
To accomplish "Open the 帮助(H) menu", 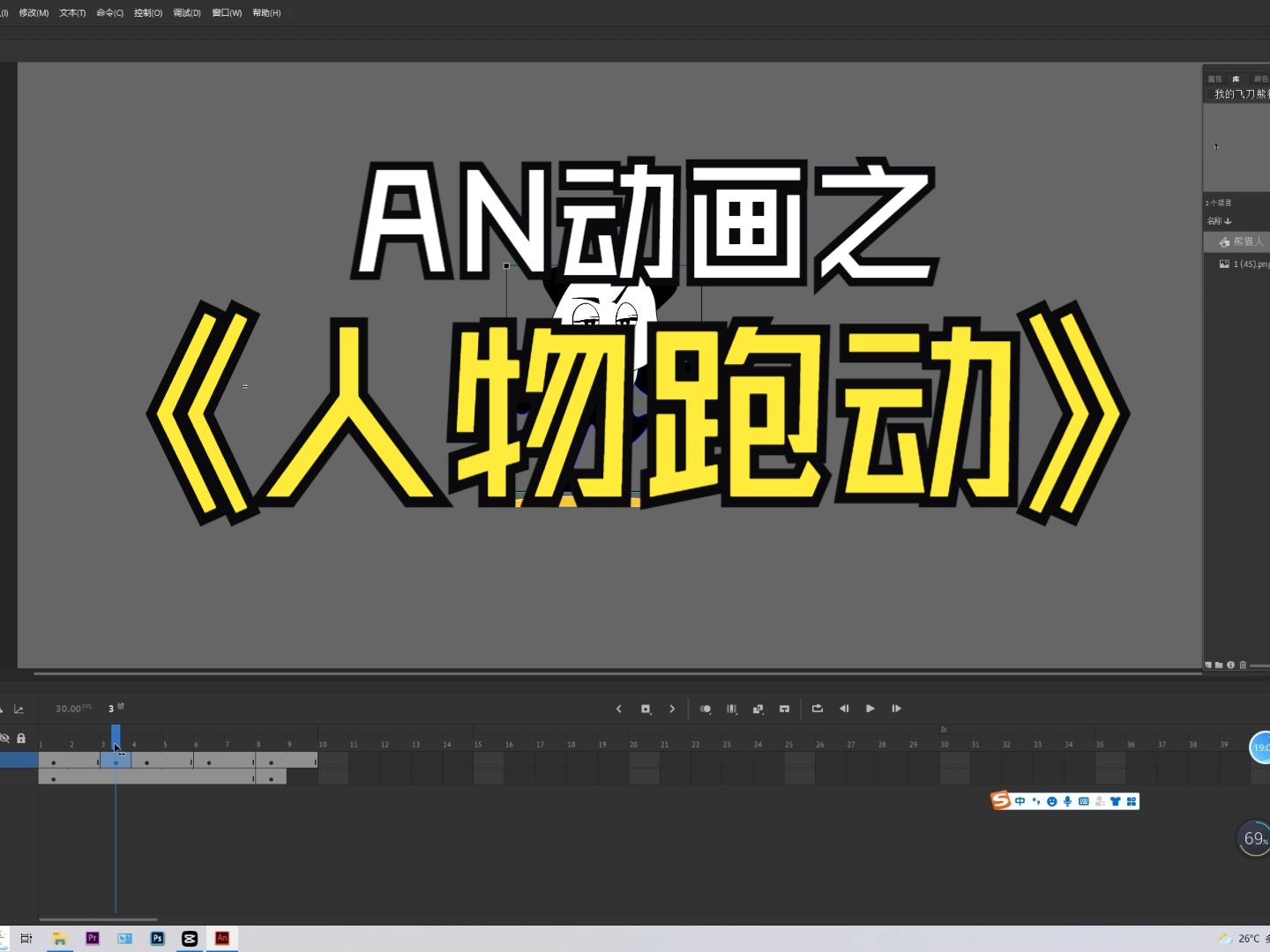I will [x=266, y=13].
